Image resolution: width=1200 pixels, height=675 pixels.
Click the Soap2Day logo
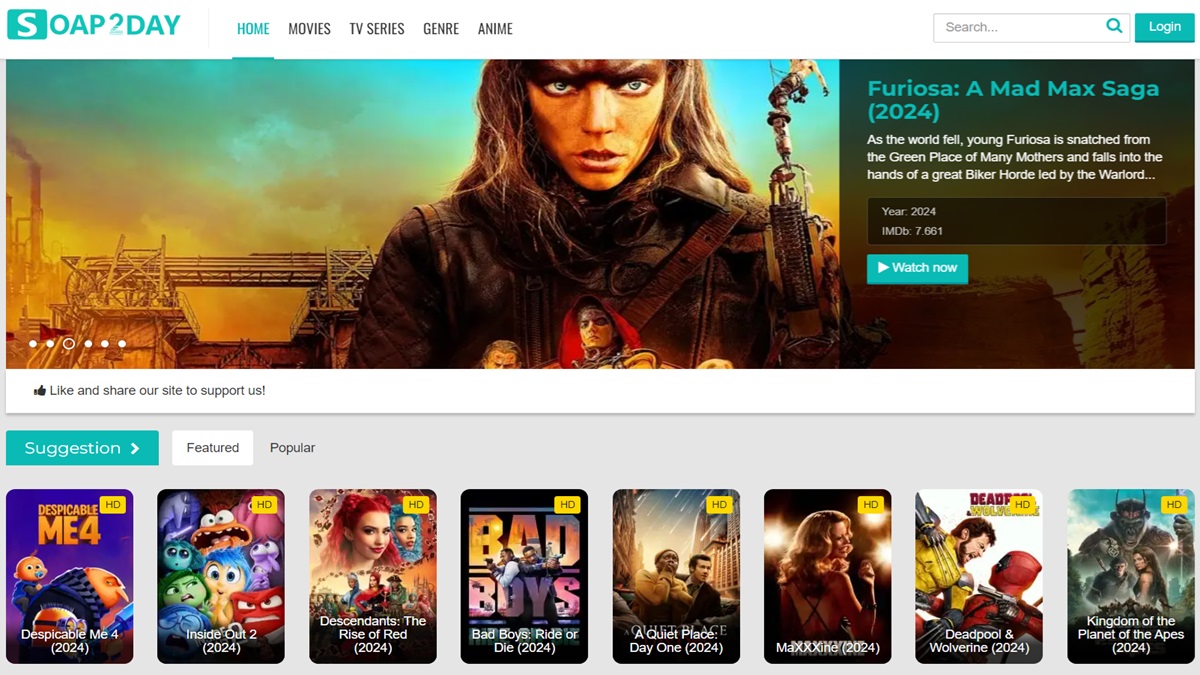[x=94, y=25]
